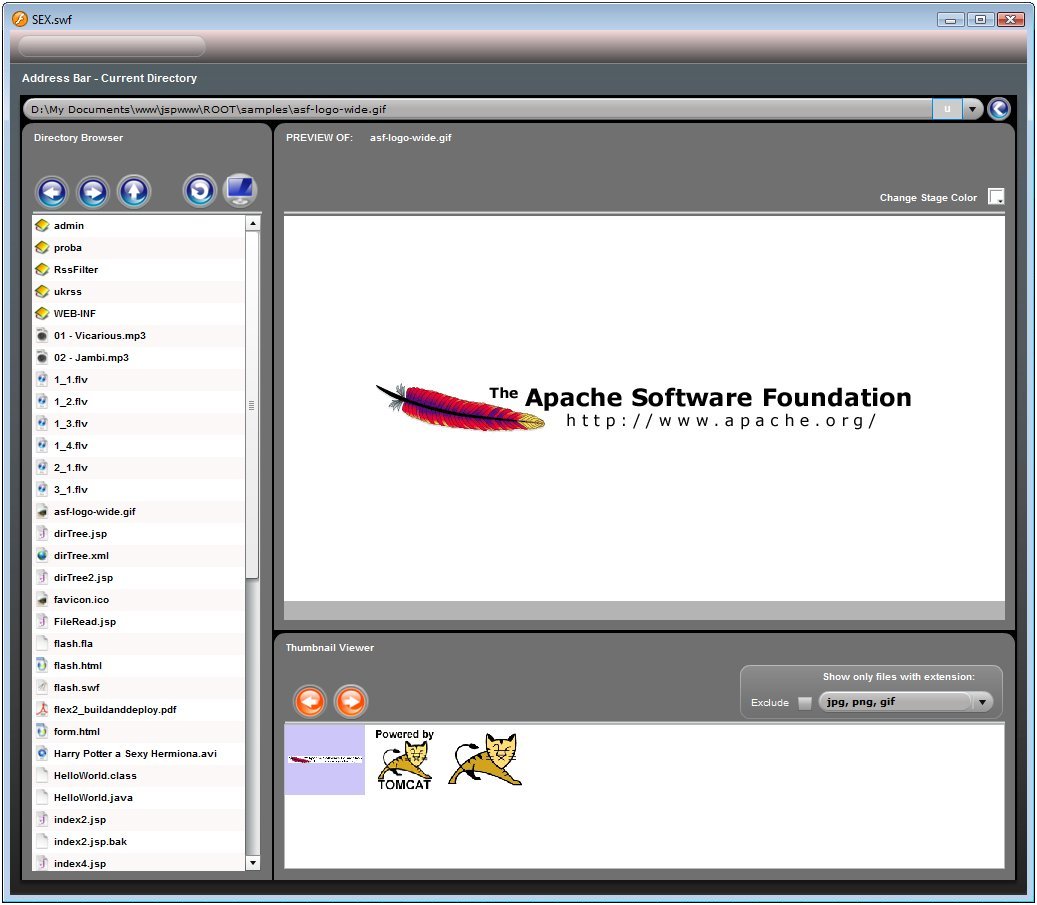
Task: Select index2.jsp.bak in the list
Action: pos(138,841)
